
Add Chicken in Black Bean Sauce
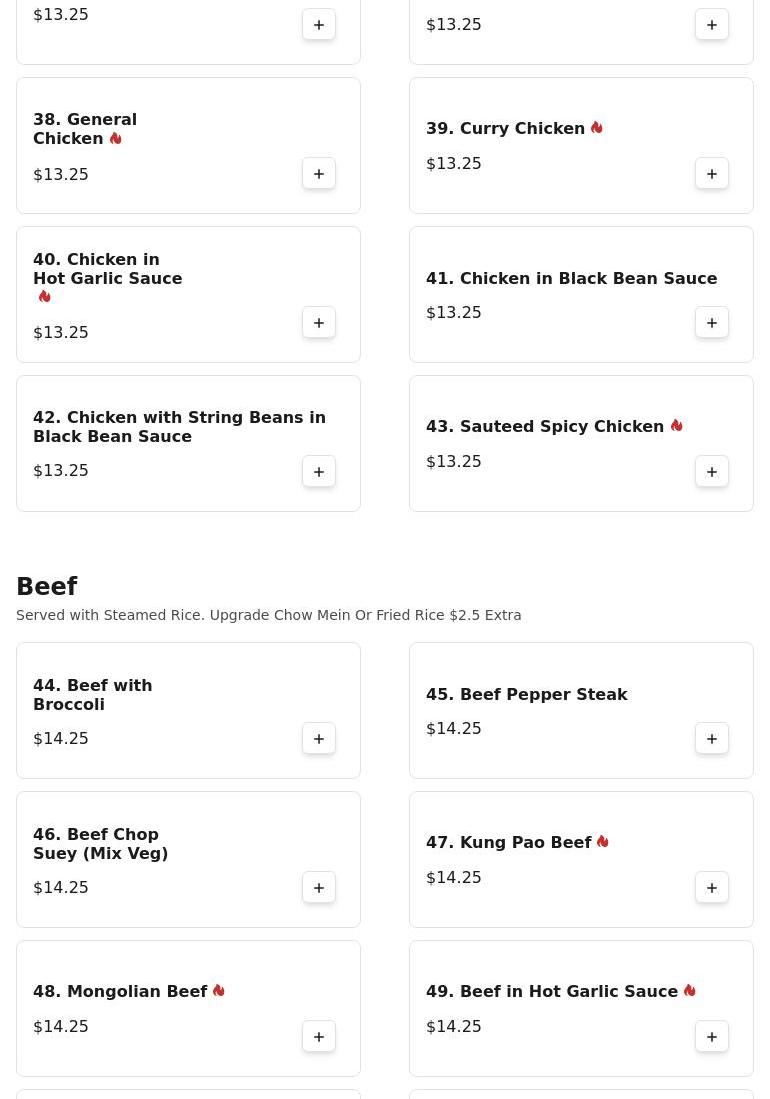click(712, 323)
